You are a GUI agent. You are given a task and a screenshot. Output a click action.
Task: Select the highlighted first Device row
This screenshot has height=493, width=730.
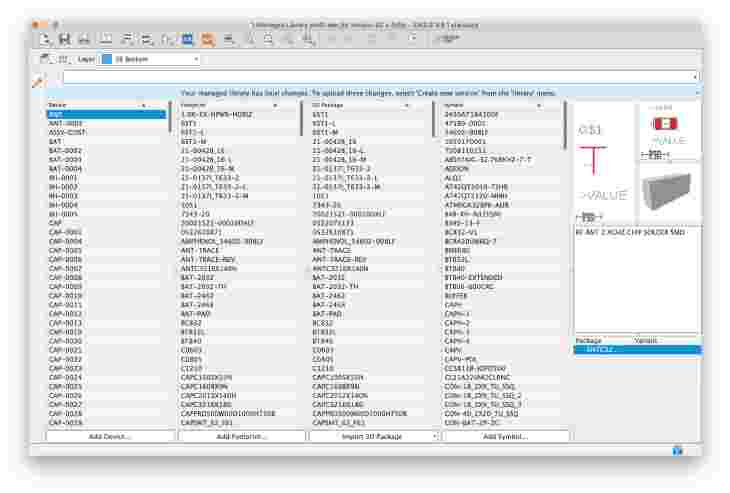[107, 114]
